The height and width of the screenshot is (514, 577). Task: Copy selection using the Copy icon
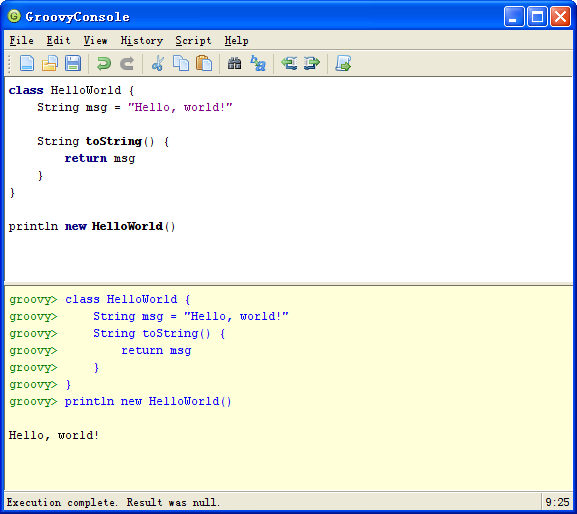pos(181,63)
